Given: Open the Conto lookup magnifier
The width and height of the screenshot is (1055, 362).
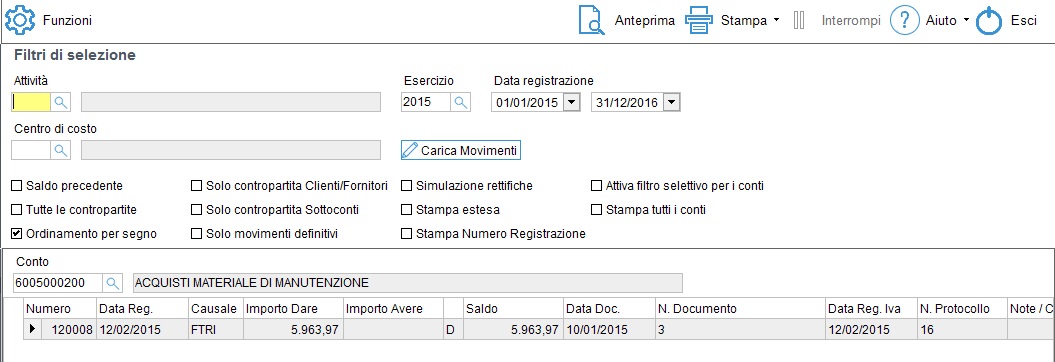Looking at the screenshot, I should click(113, 283).
